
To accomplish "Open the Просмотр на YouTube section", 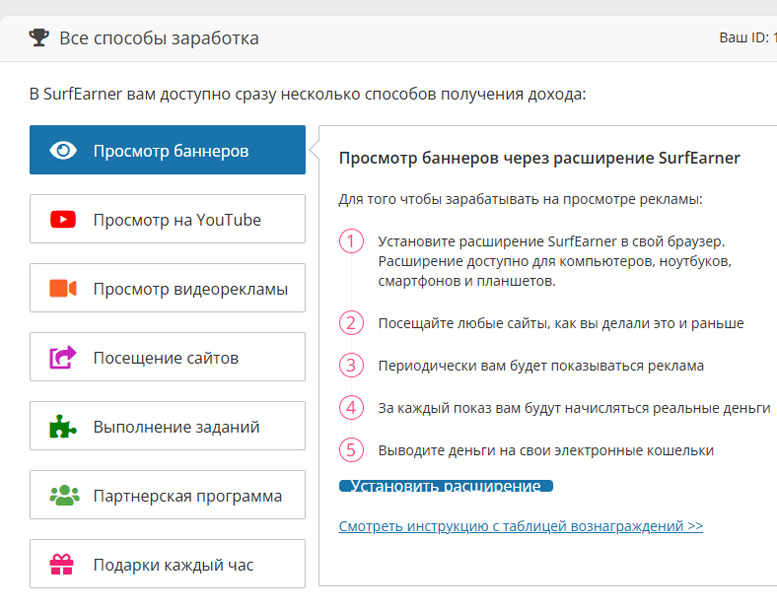I will tap(167, 219).
